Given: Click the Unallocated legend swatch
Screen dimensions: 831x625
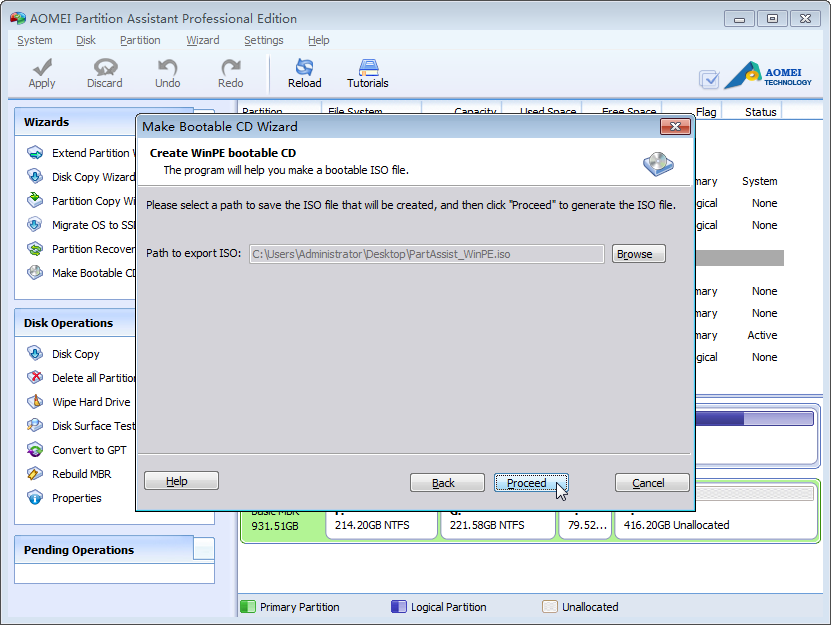Looking at the screenshot, I should tap(550, 606).
